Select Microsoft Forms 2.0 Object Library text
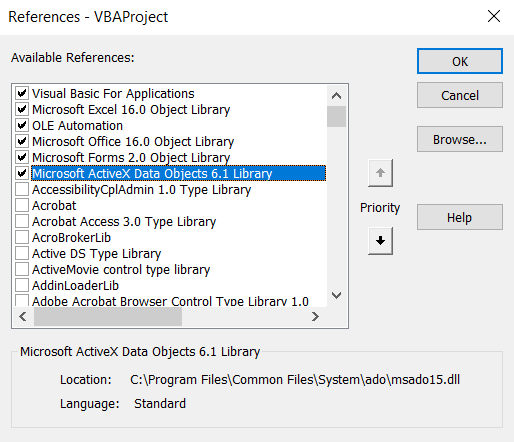514x442 pixels. pos(131,158)
